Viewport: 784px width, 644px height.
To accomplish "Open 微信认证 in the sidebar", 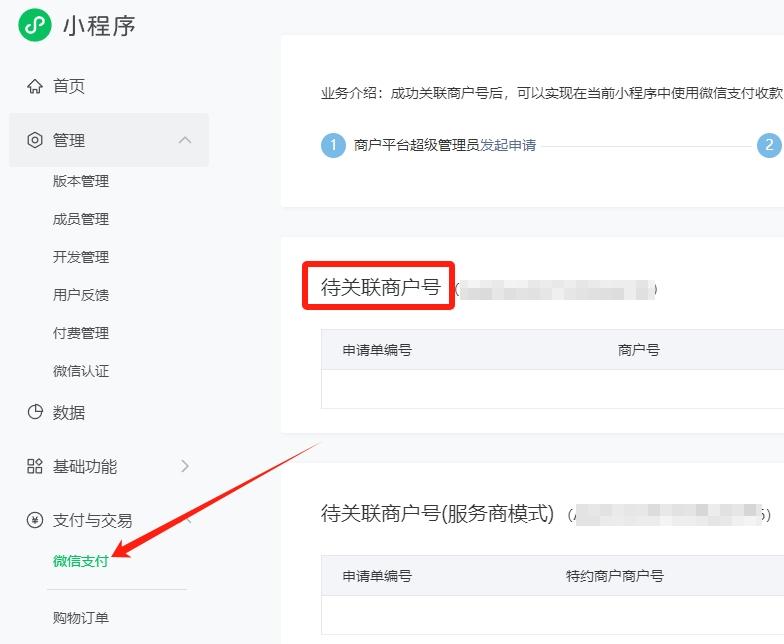I will click(81, 371).
